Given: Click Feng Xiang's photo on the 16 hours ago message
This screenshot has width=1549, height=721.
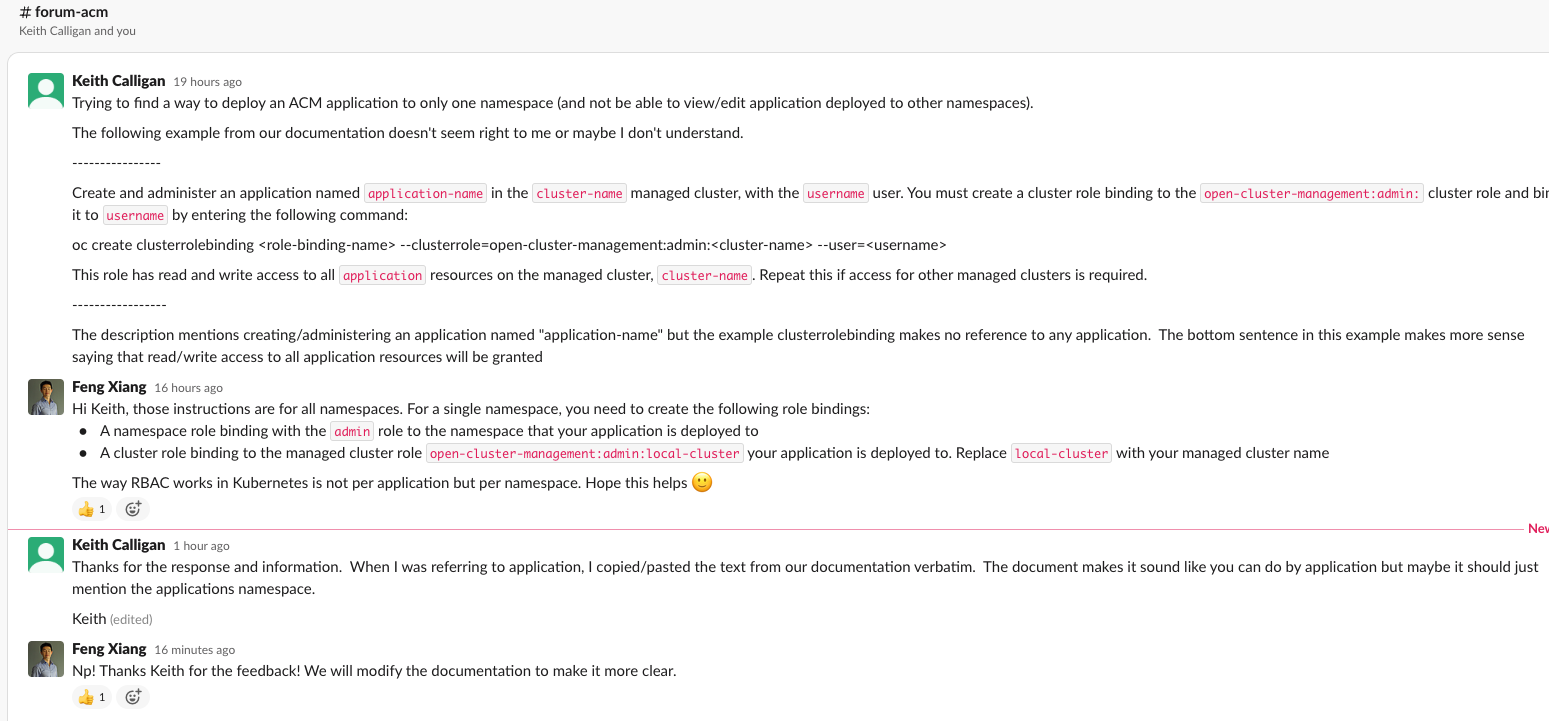Looking at the screenshot, I should [x=45, y=397].
